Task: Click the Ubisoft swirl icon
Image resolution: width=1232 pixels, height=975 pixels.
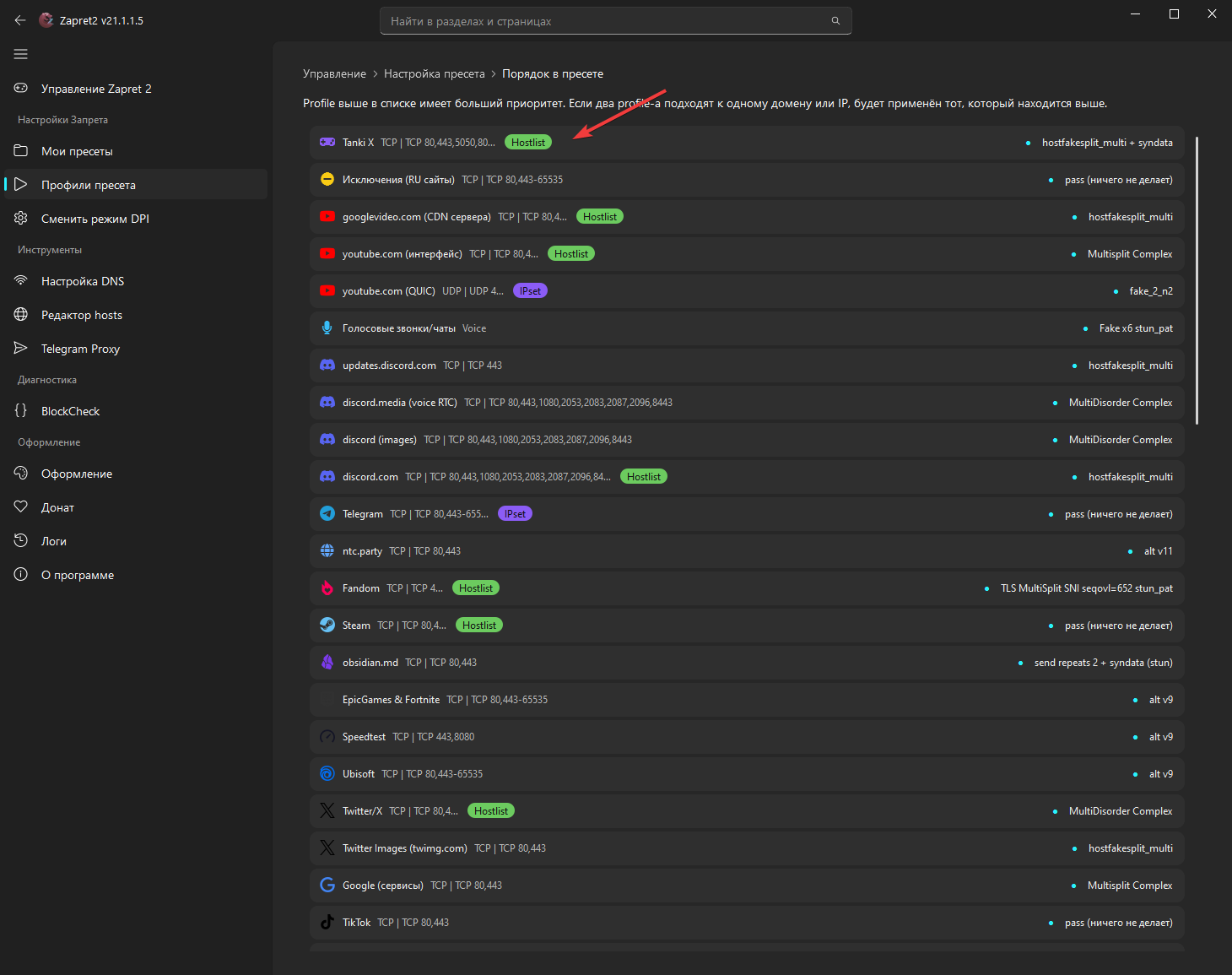Action: 327,774
